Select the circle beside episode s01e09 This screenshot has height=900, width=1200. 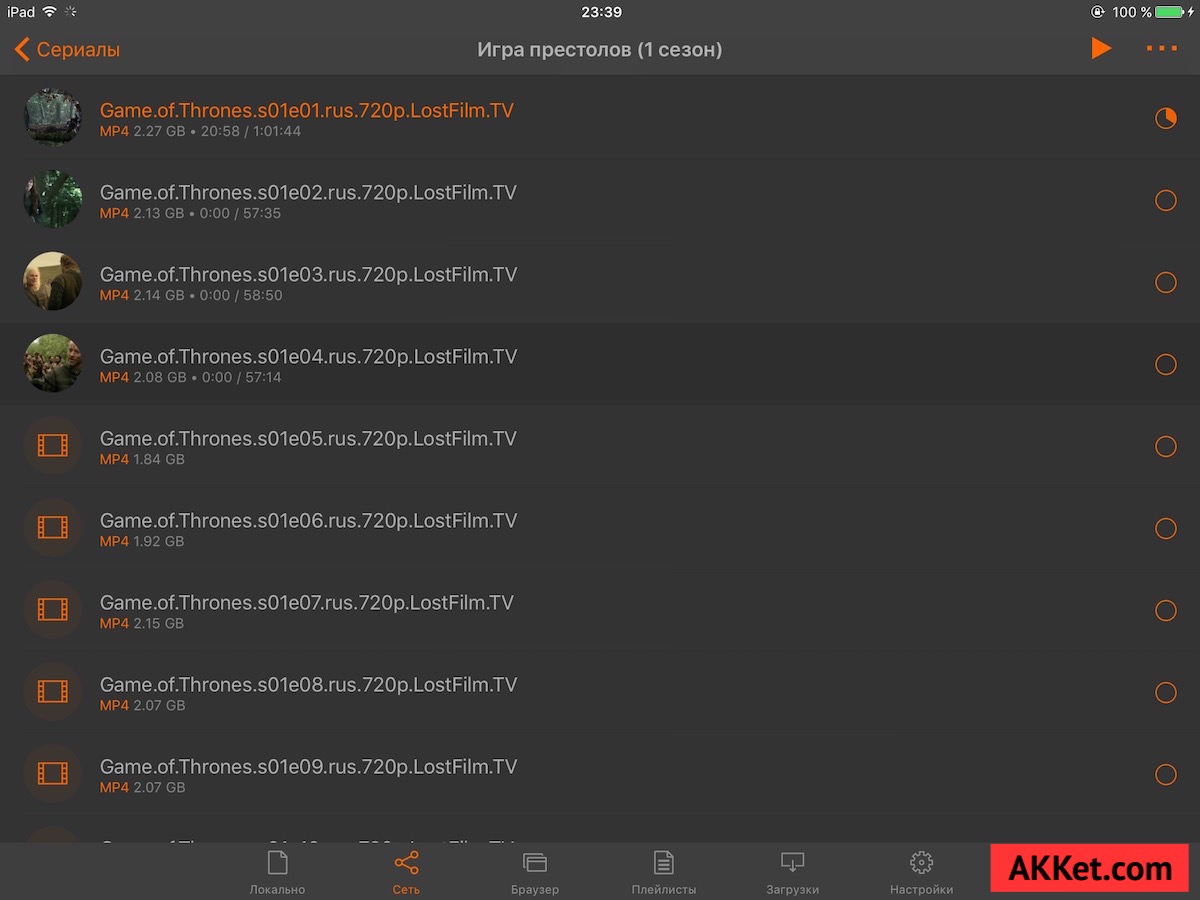point(1165,775)
